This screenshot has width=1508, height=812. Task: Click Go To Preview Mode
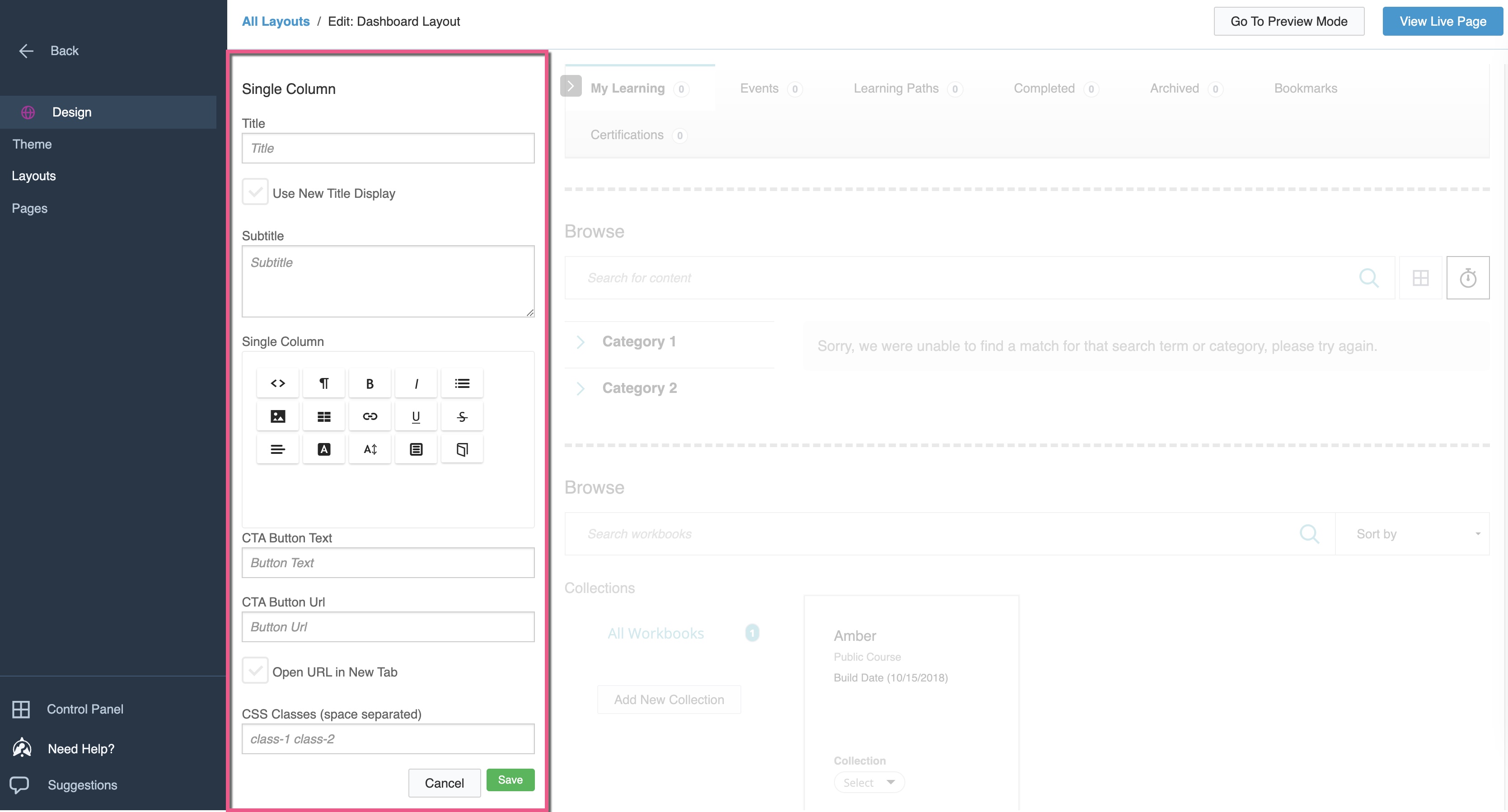[x=1289, y=22]
